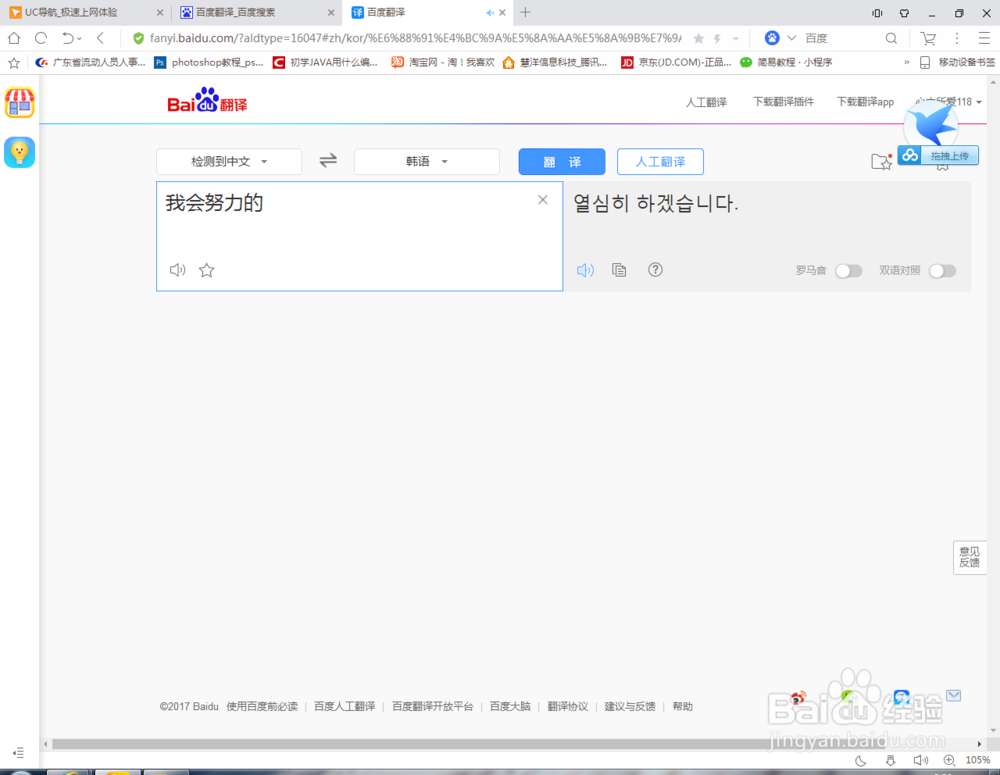Open the Baidu Translate notebook icon

coord(879,161)
